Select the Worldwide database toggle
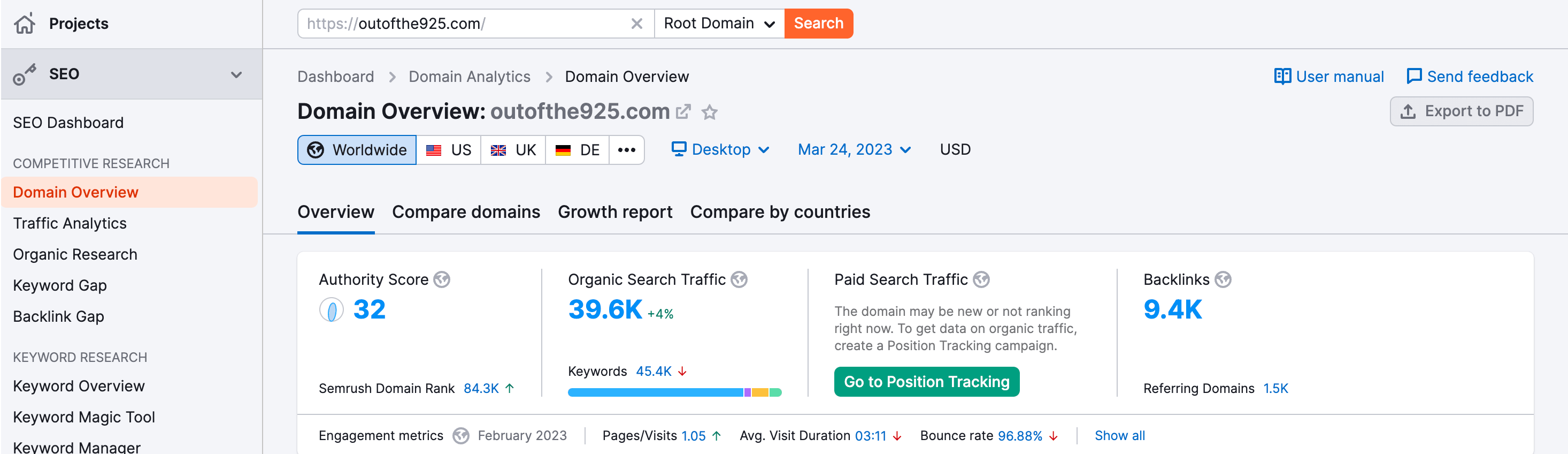This screenshot has height=454, width=1568. point(357,150)
